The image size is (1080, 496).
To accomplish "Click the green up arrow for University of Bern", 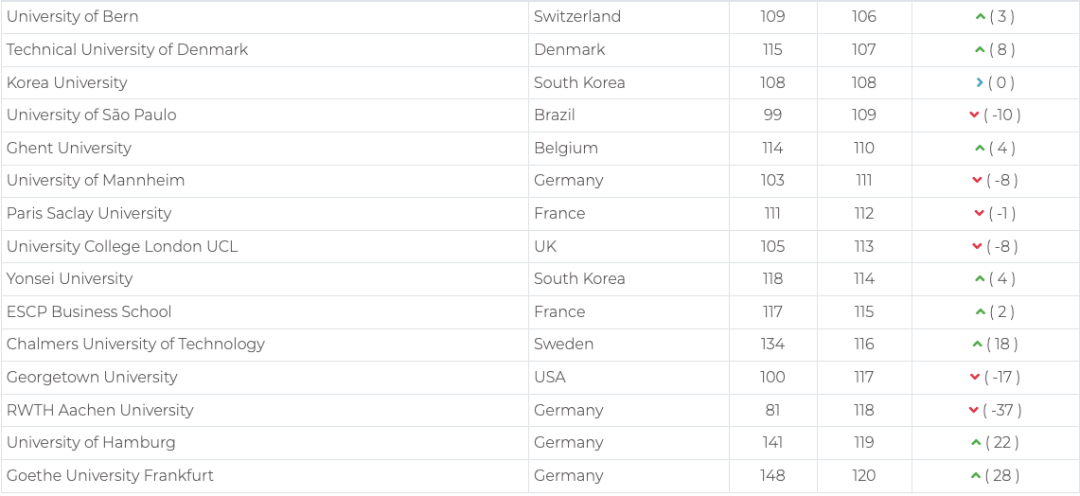I will 980,17.
